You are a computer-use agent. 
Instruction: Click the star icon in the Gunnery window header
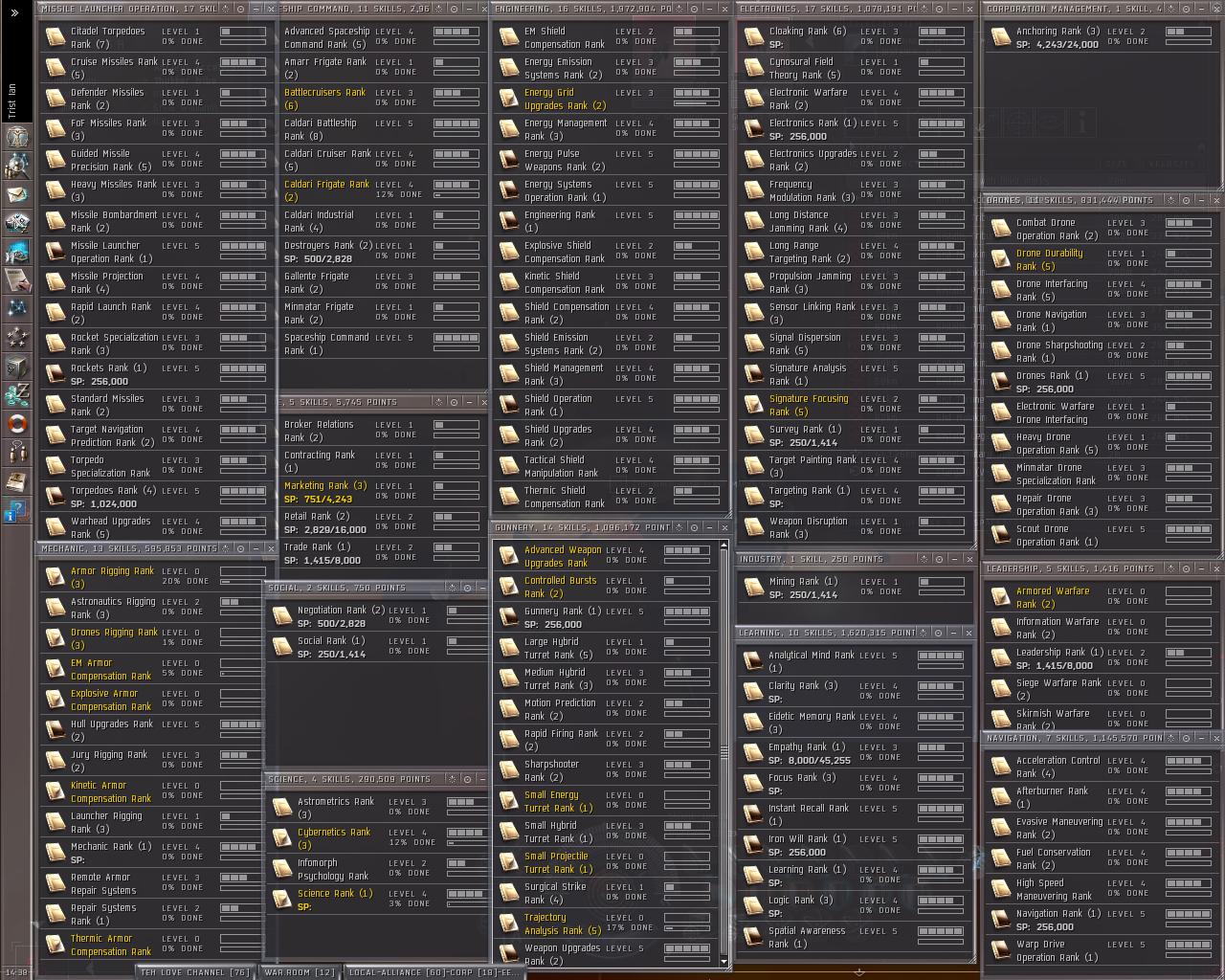click(678, 527)
